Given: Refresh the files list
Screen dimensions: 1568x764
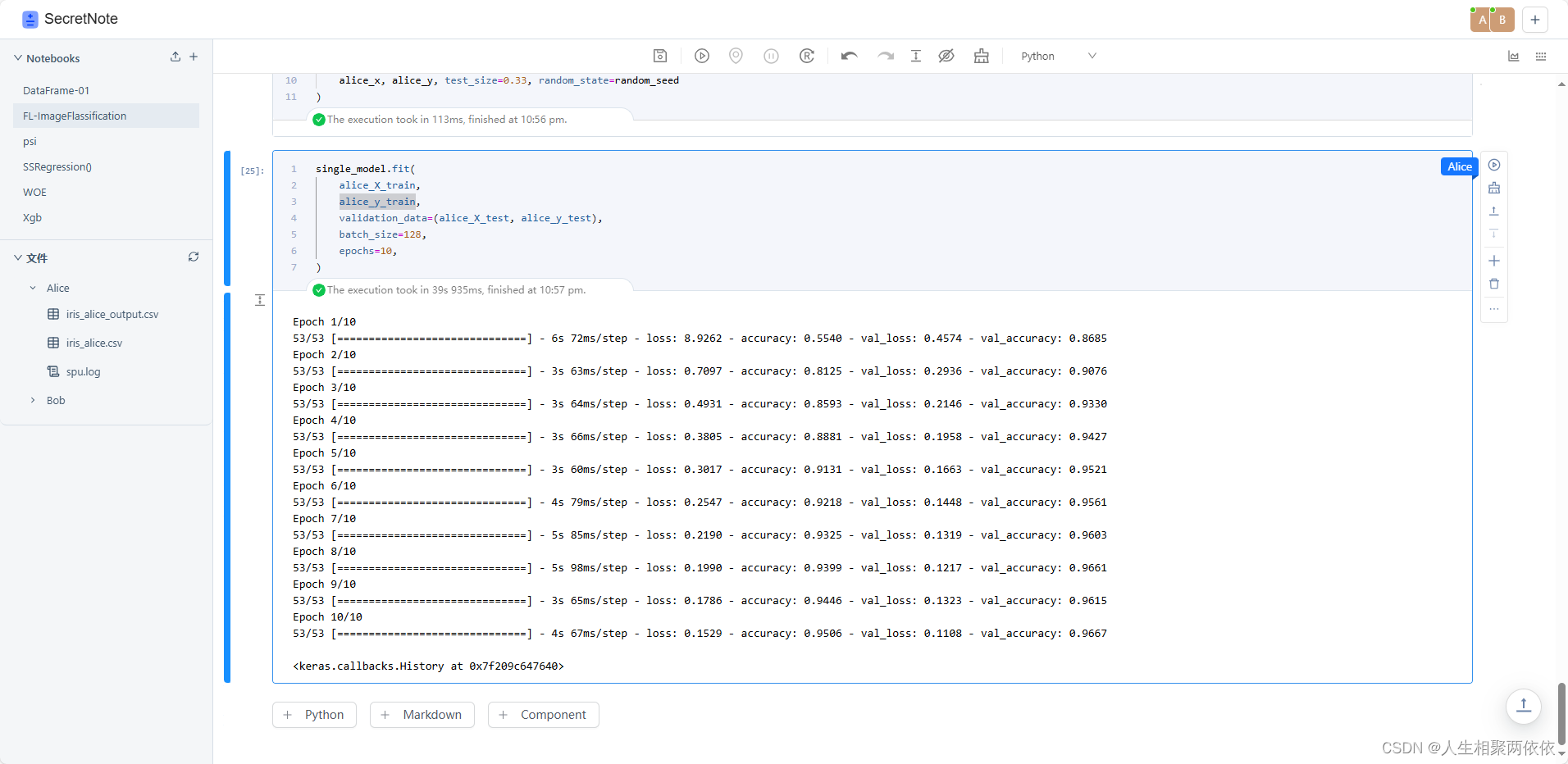Looking at the screenshot, I should click(x=194, y=257).
